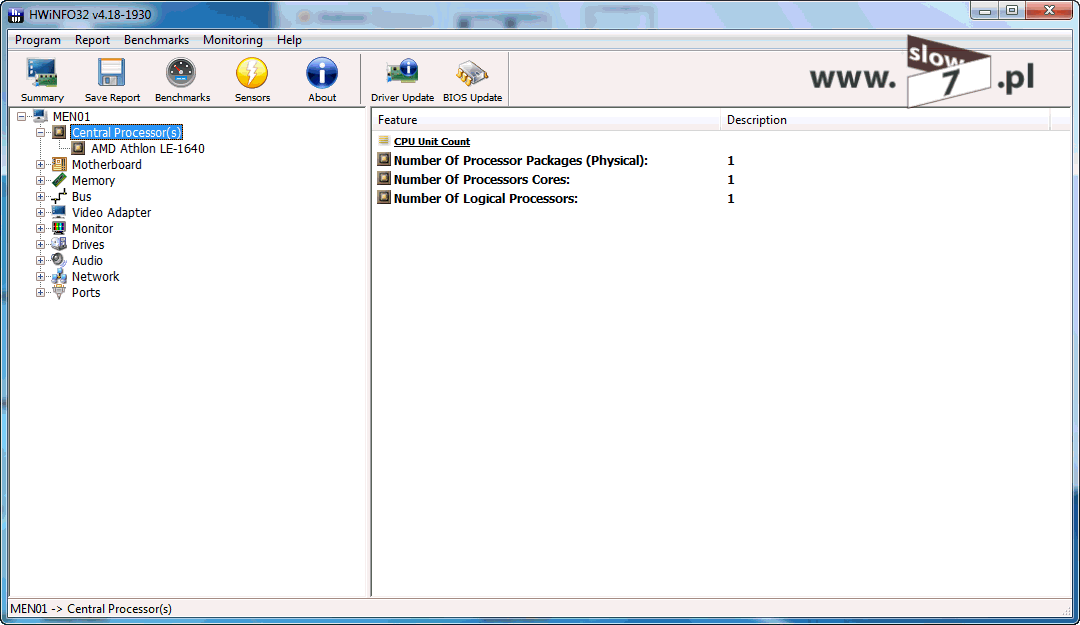
Task: Expand the Drives branch
Action: (x=41, y=245)
